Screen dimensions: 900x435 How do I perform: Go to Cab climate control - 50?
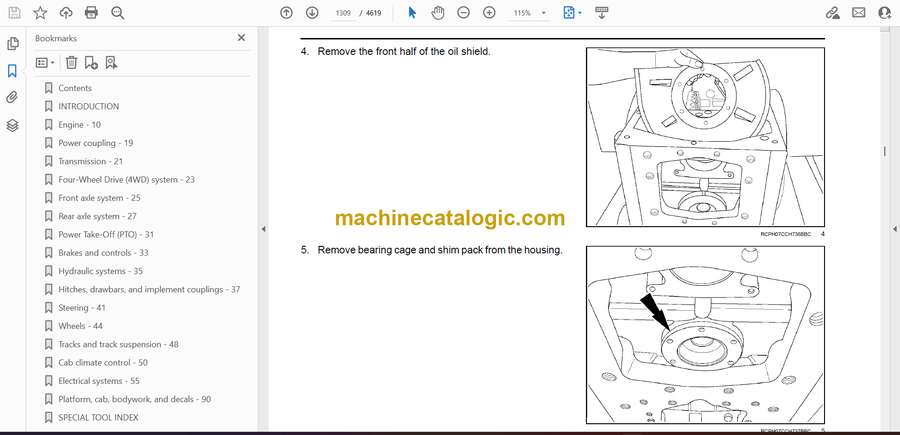(x=103, y=363)
